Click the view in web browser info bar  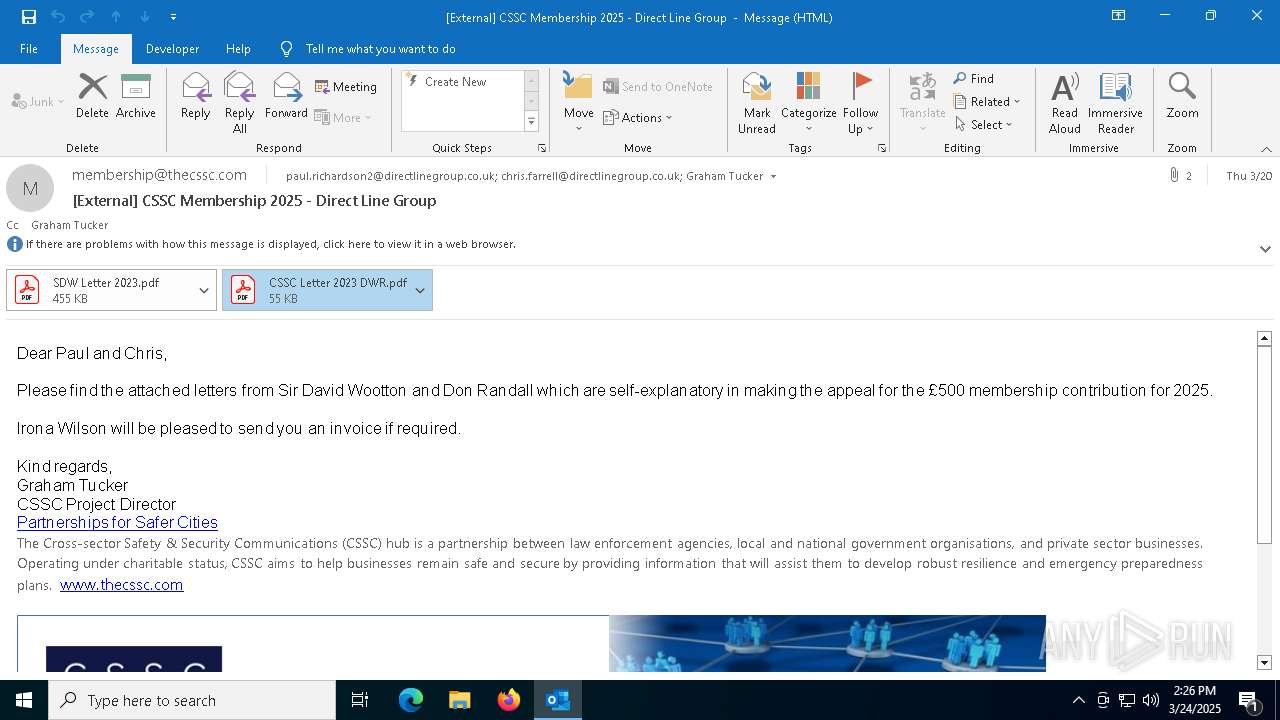pos(270,244)
